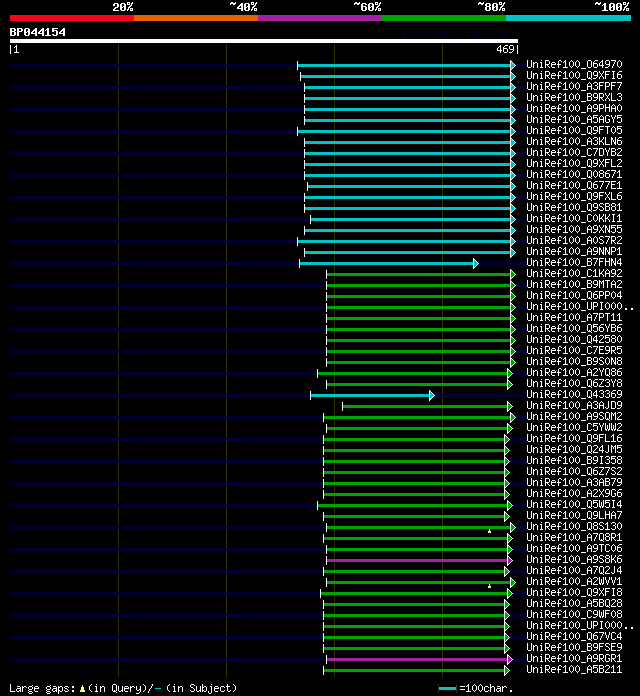640x696 pixels.
Task: Select the UniRef100_Q6Z7S2 label
Action: pos(574,471)
